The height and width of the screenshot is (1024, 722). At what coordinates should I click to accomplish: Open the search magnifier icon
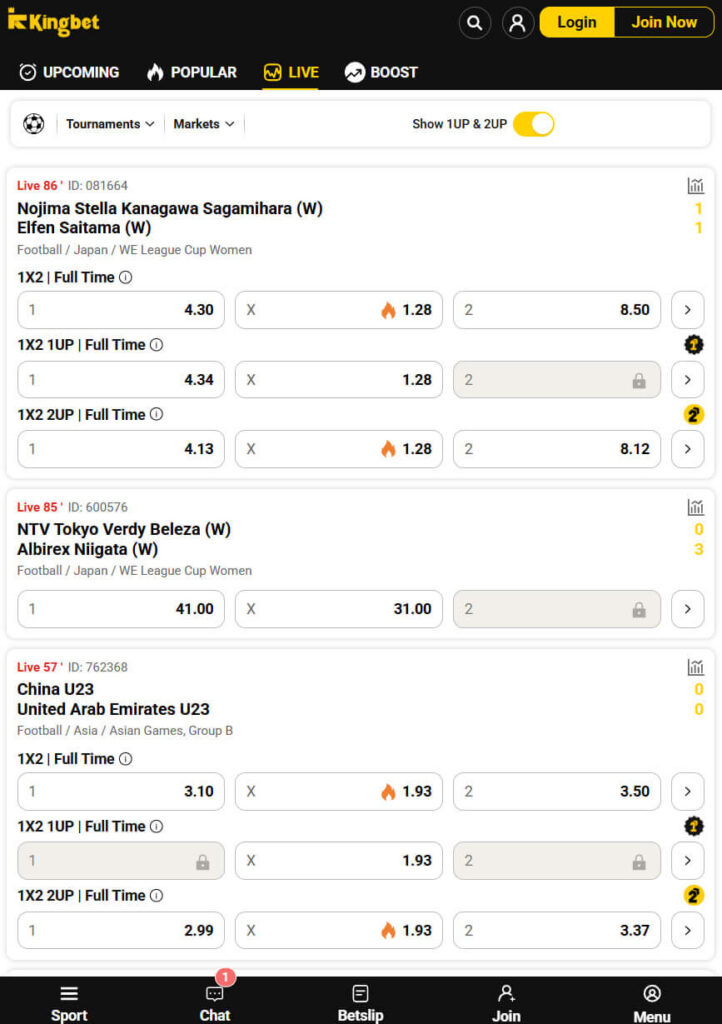(x=475, y=23)
